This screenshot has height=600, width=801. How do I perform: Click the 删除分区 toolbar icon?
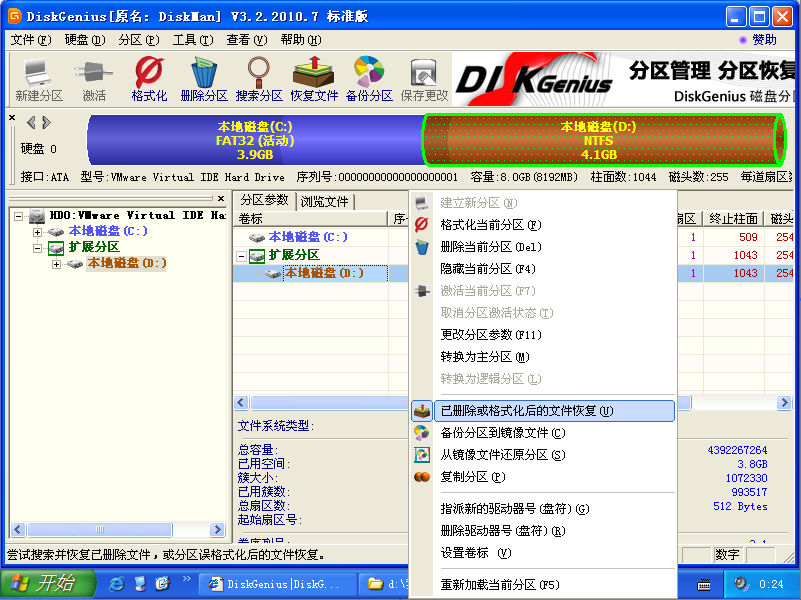204,79
